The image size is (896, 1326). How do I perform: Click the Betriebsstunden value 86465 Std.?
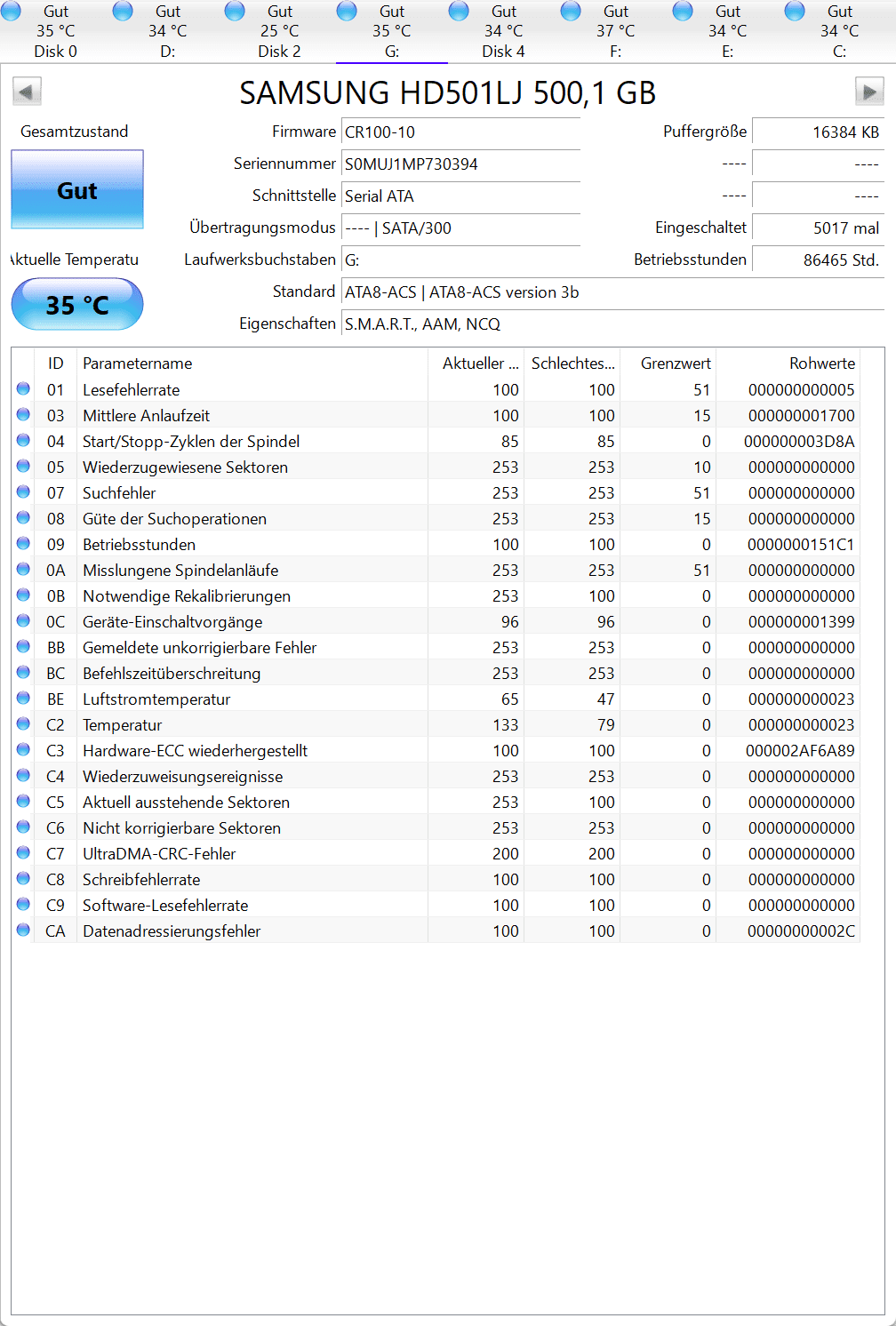818,260
